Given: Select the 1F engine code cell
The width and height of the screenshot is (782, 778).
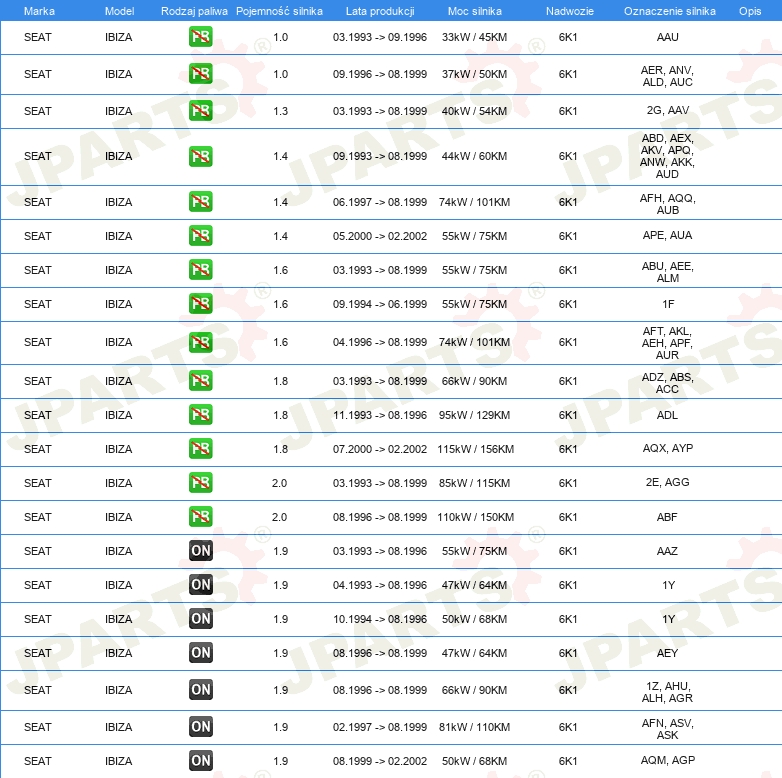Looking at the screenshot, I should (x=668, y=304).
